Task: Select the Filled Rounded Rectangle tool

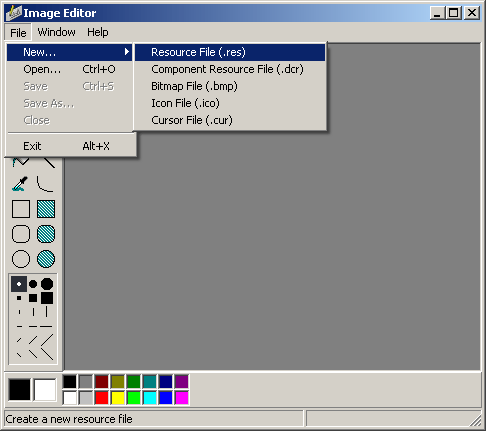Action: [46, 234]
